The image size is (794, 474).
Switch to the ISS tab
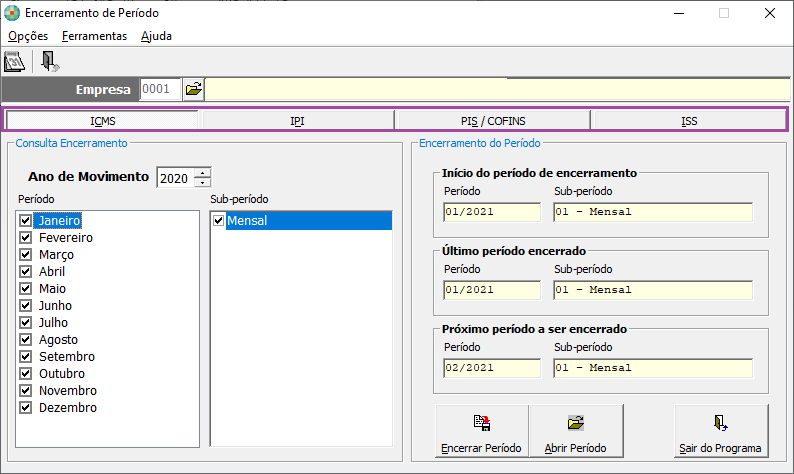coord(689,121)
